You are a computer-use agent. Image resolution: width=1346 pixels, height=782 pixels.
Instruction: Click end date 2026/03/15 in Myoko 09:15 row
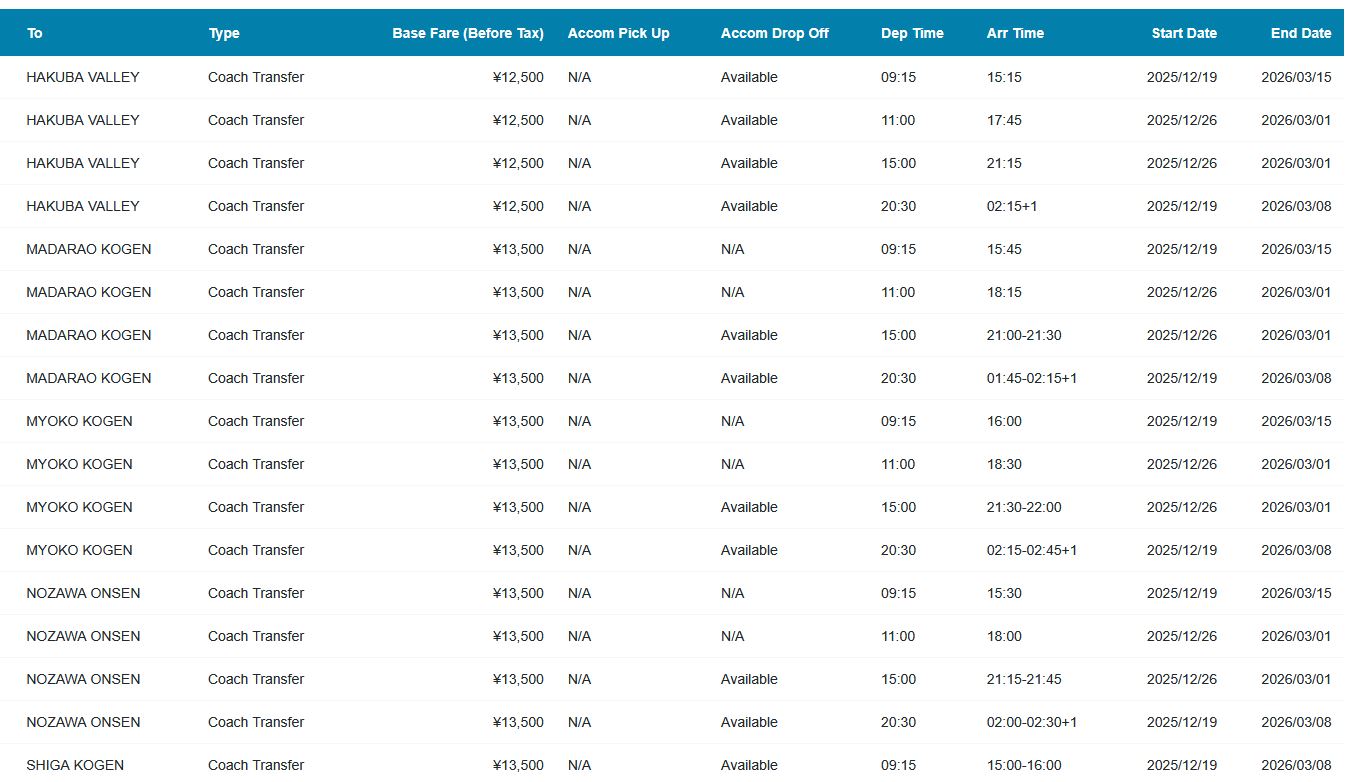point(1296,421)
